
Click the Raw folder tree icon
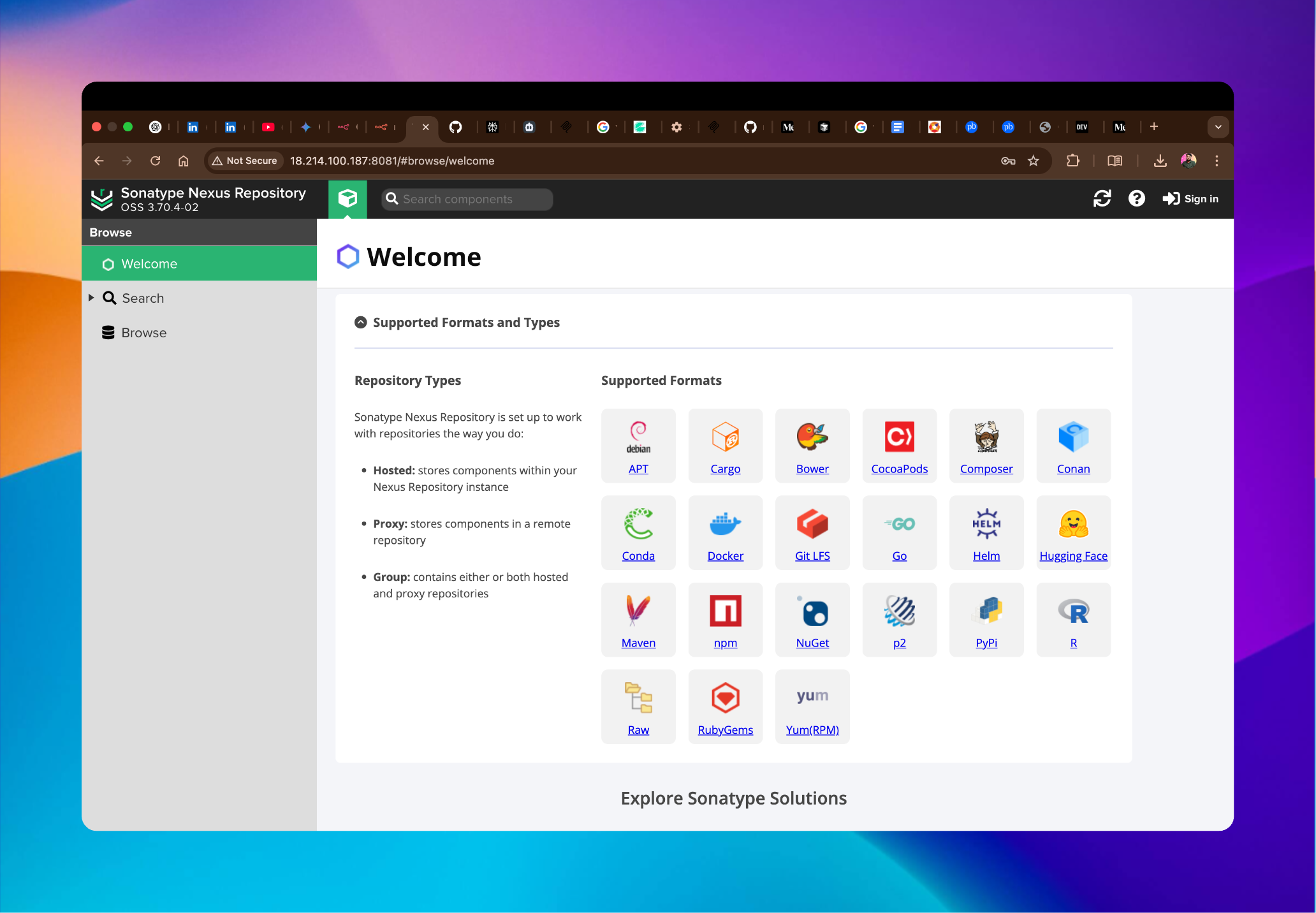coord(638,698)
